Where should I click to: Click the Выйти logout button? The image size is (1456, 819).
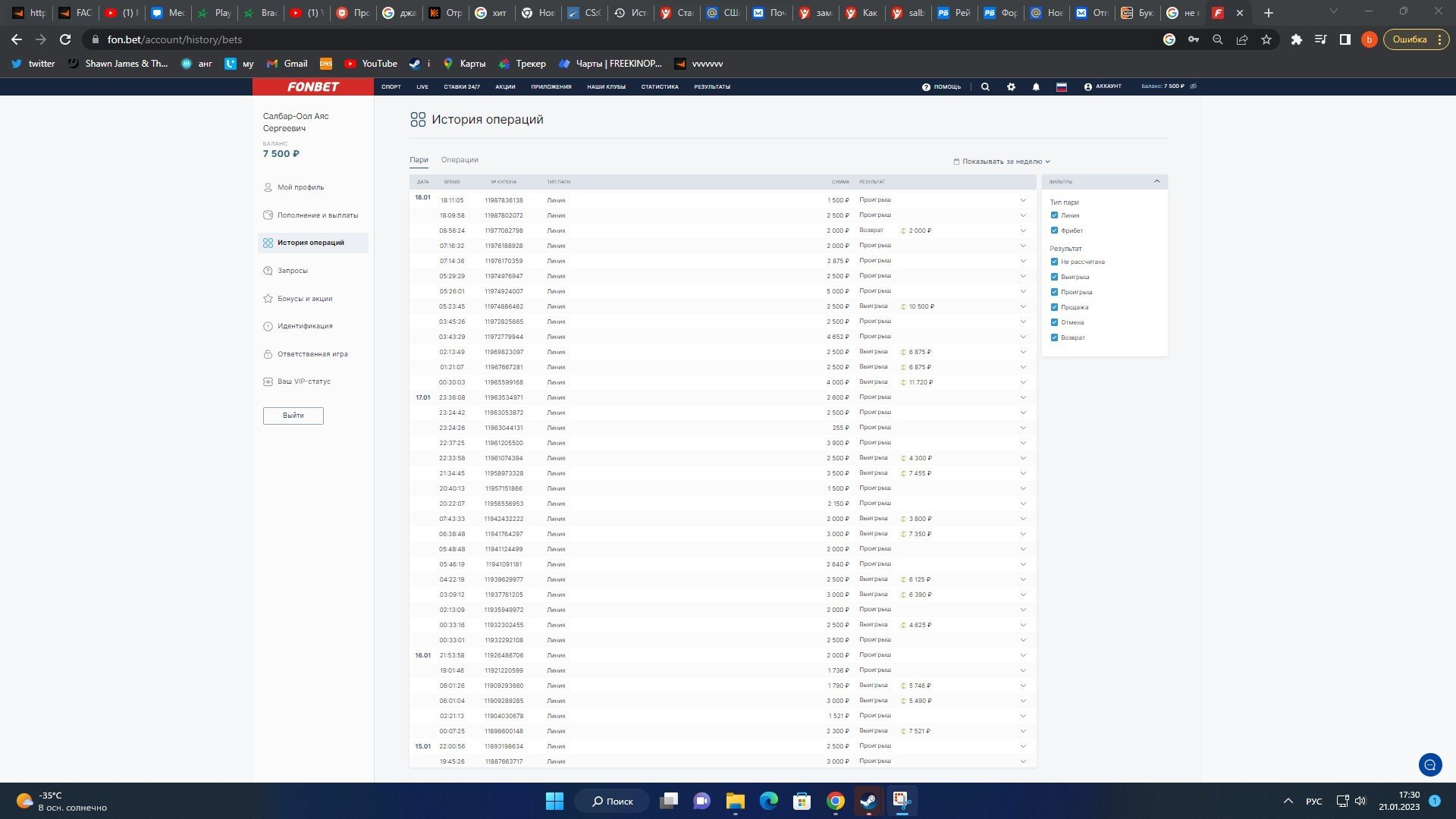point(293,416)
